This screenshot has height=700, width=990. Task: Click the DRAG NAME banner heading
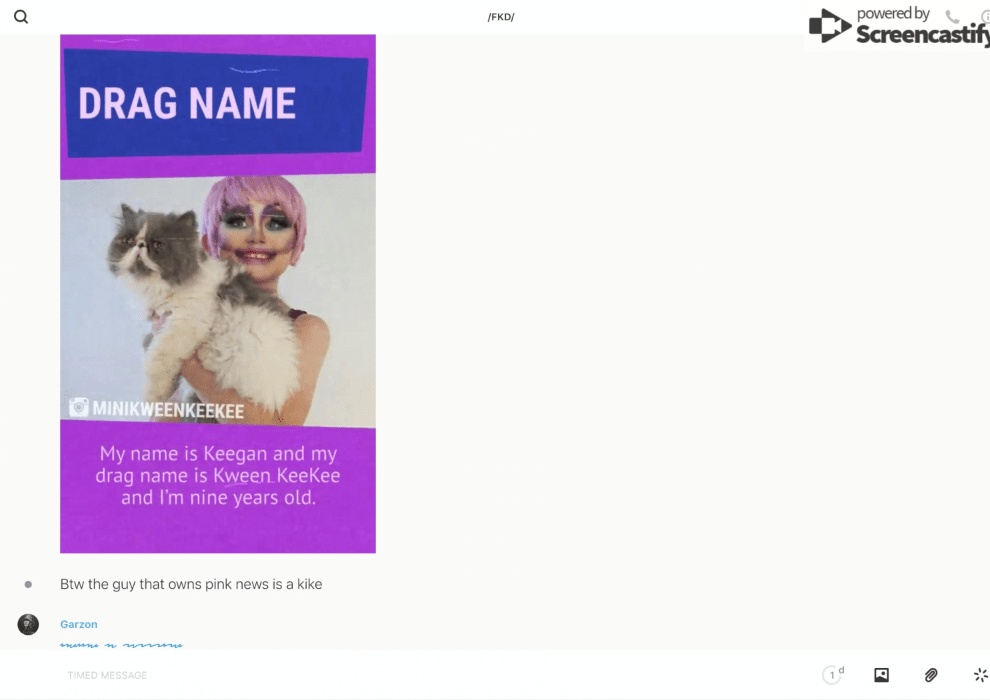click(187, 104)
